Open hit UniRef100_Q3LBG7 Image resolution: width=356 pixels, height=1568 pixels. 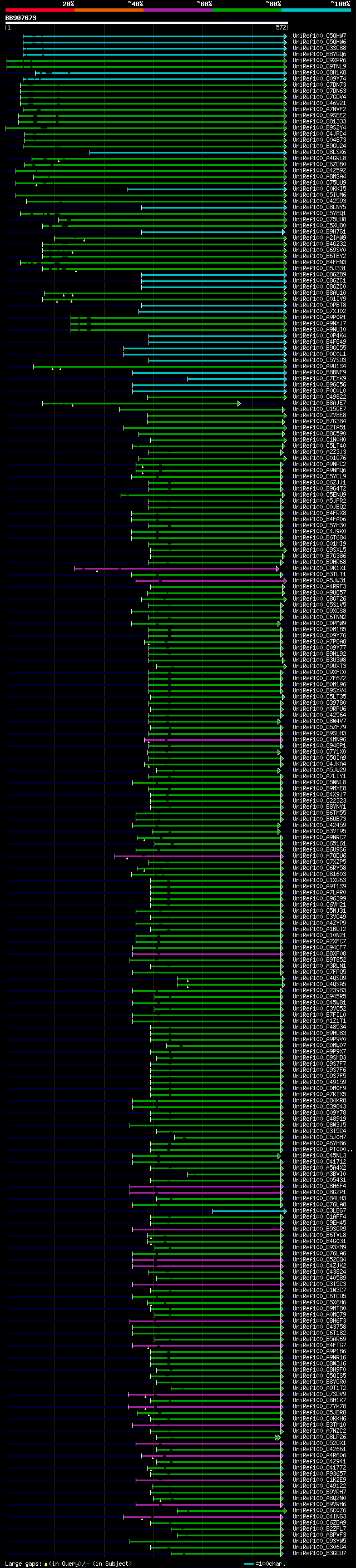coord(319,1211)
